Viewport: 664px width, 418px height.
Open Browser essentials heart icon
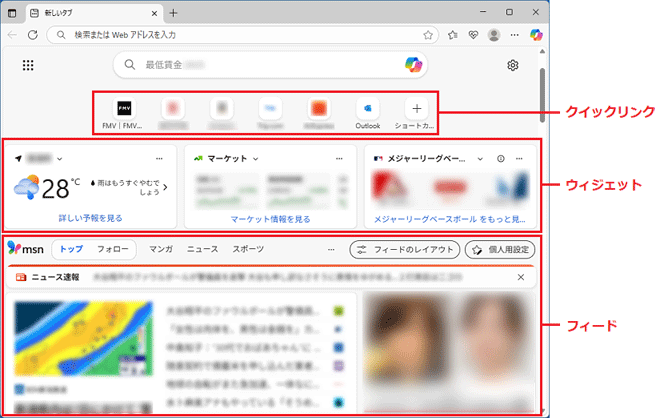point(473,35)
